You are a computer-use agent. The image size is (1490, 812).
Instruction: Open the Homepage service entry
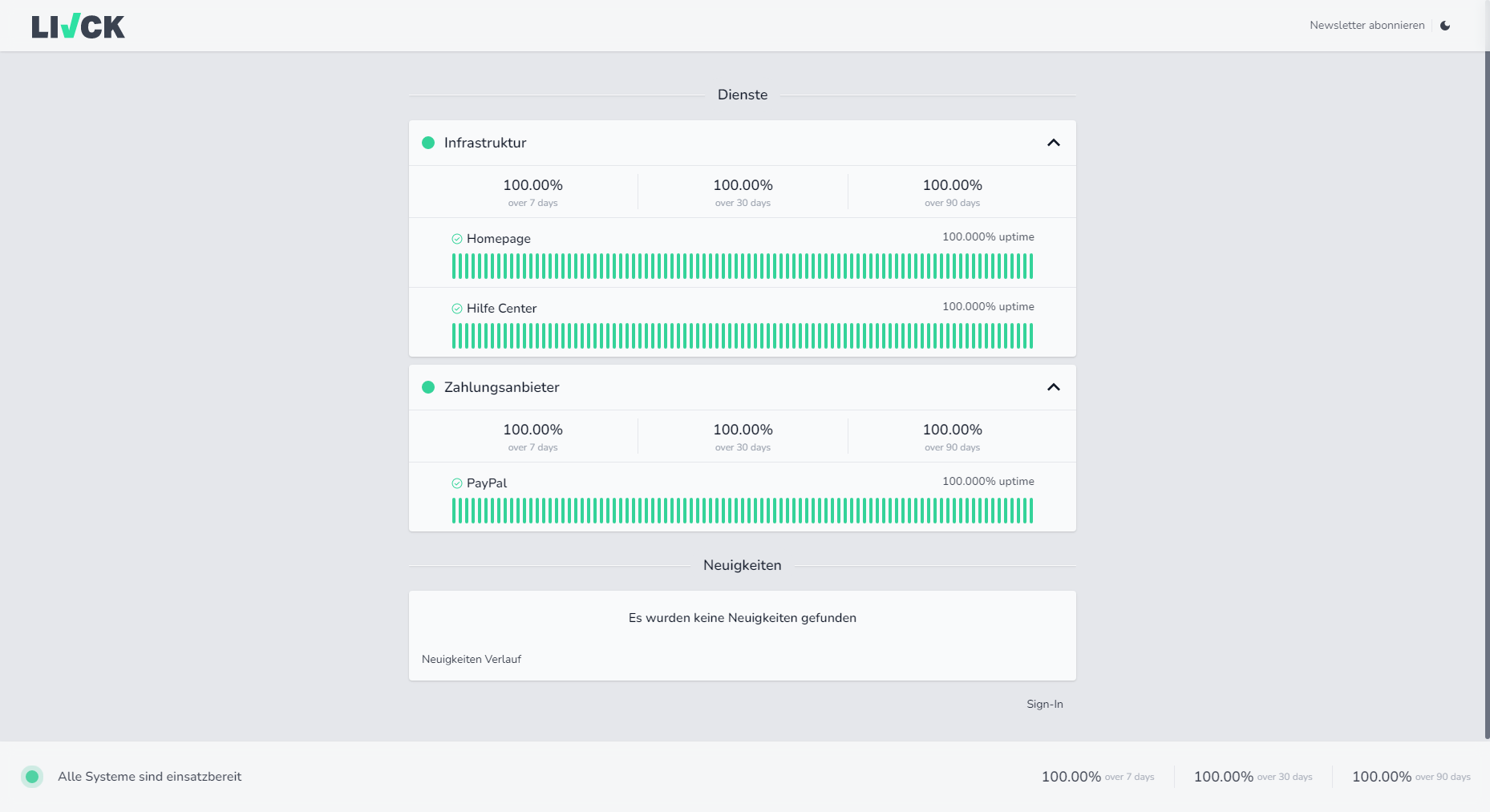pyautogui.click(x=499, y=239)
